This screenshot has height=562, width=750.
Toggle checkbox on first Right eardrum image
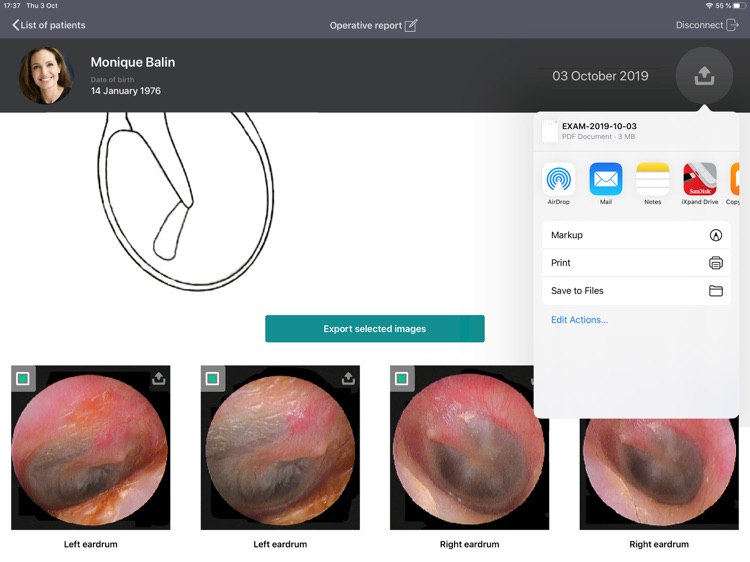coord(402,378)
